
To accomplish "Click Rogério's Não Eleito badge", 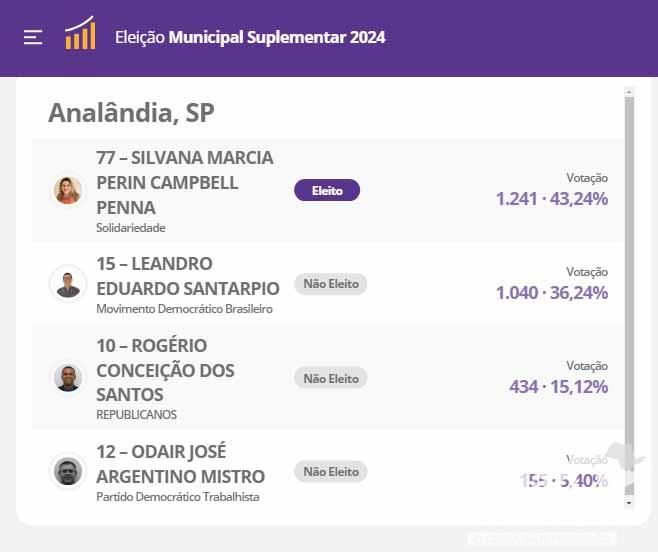I will [330, 378].
